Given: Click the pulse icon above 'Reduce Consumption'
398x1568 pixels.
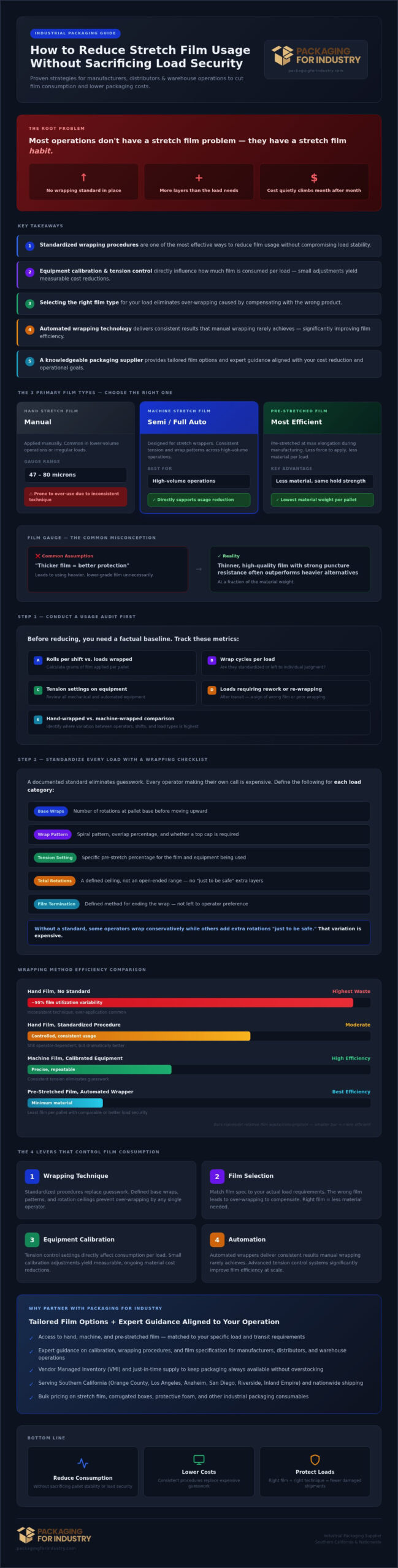Looking at the screenshot, I should click(x=83, y=1463).
